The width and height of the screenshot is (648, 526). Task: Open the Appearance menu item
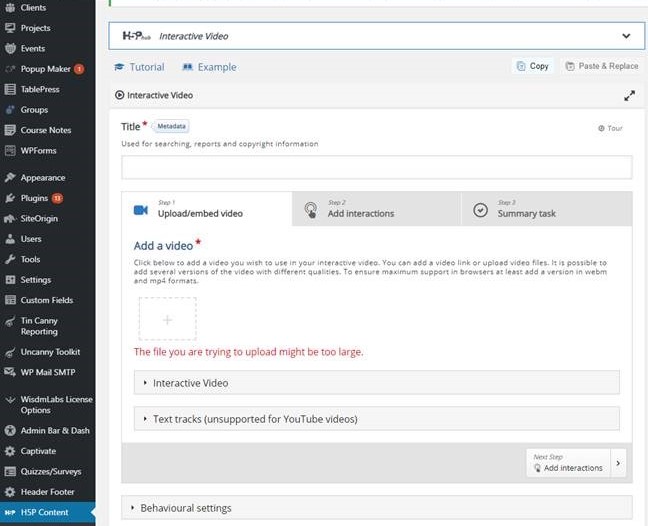click(x=43, y=178)
